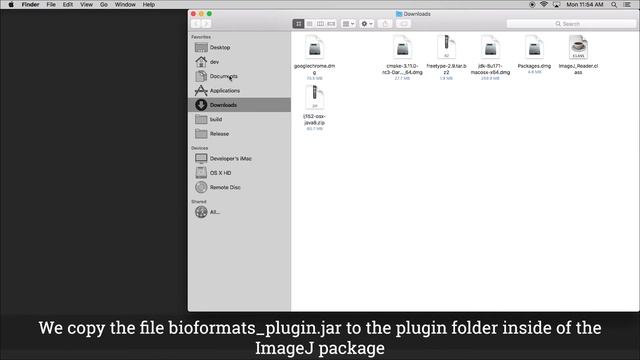
Task: Click the Devices sidebar heading
Action: (200, 148)
